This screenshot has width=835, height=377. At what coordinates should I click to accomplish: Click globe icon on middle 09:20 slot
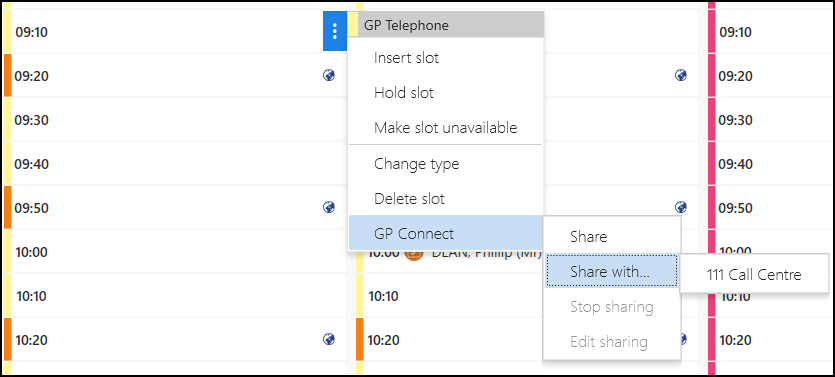681,76
